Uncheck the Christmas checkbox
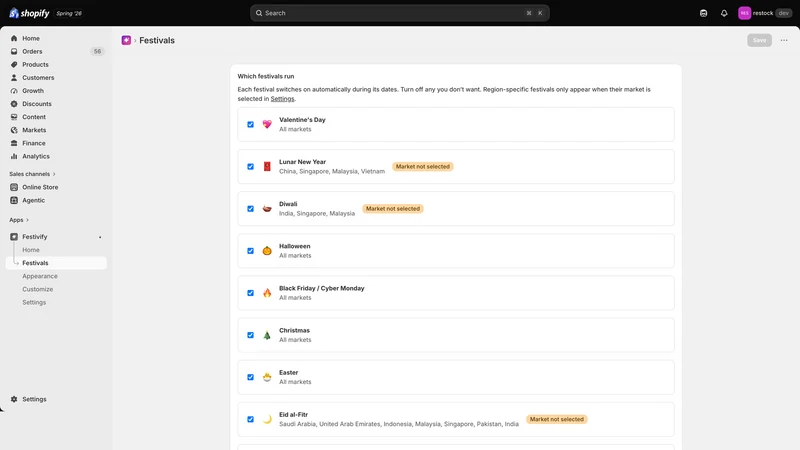800x450 pixels. point(251,335)
